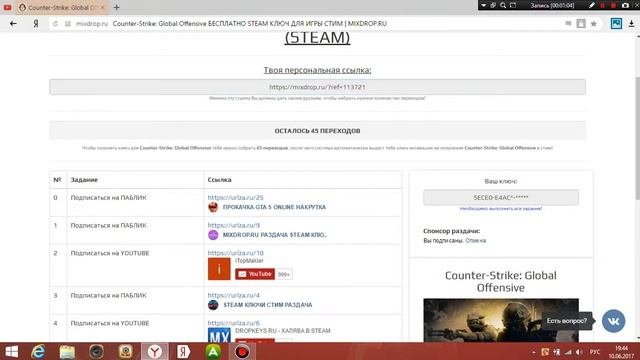Click the red YouTube subscribe button for iTopMakler
Image resolution: width=640 pixels, height=360 pixels.
coord(255,274)
